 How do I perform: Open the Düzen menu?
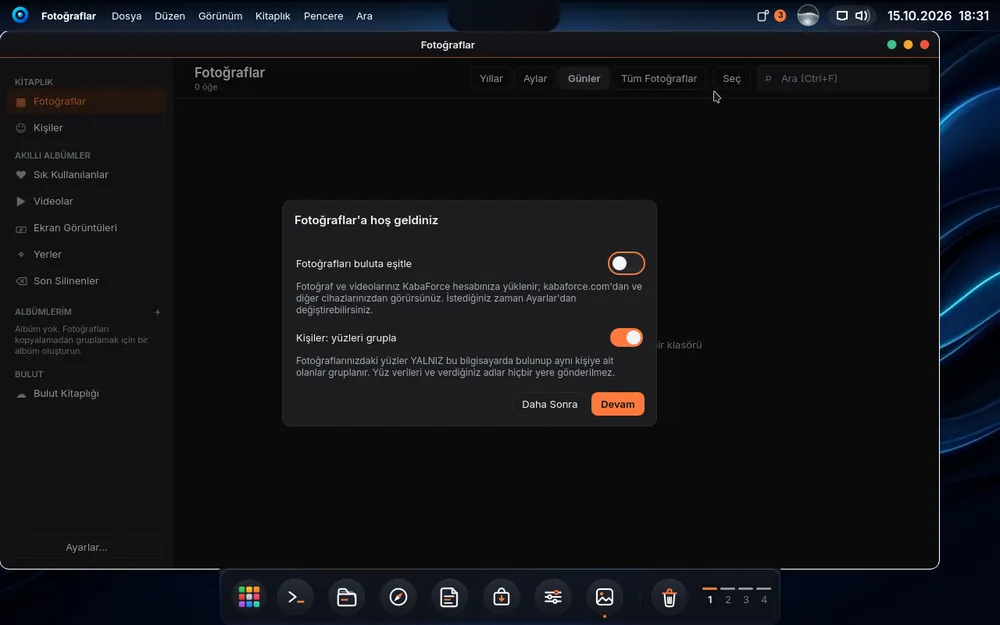(x=170, y=16)
